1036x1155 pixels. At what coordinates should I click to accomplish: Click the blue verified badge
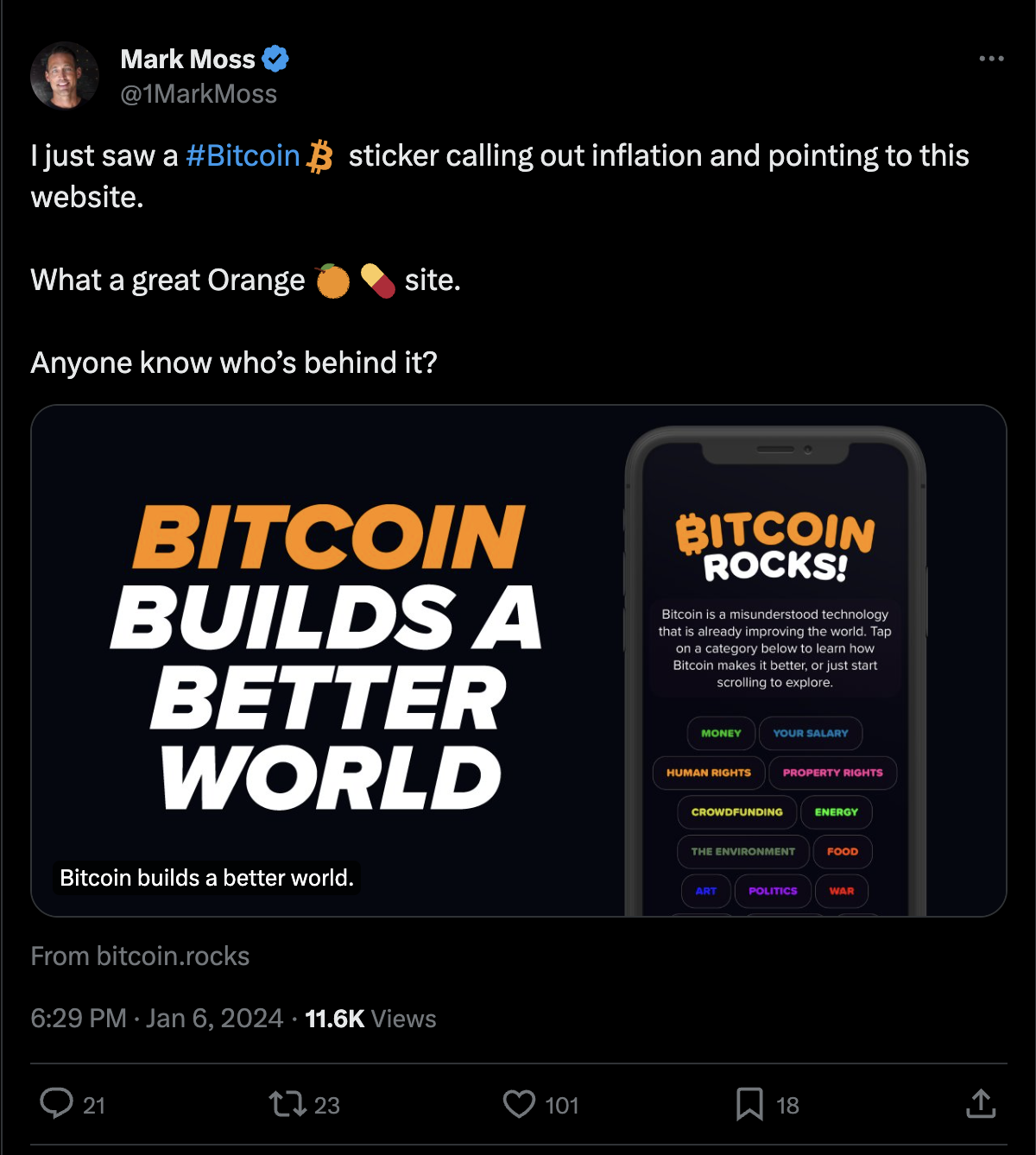point(275,59)
